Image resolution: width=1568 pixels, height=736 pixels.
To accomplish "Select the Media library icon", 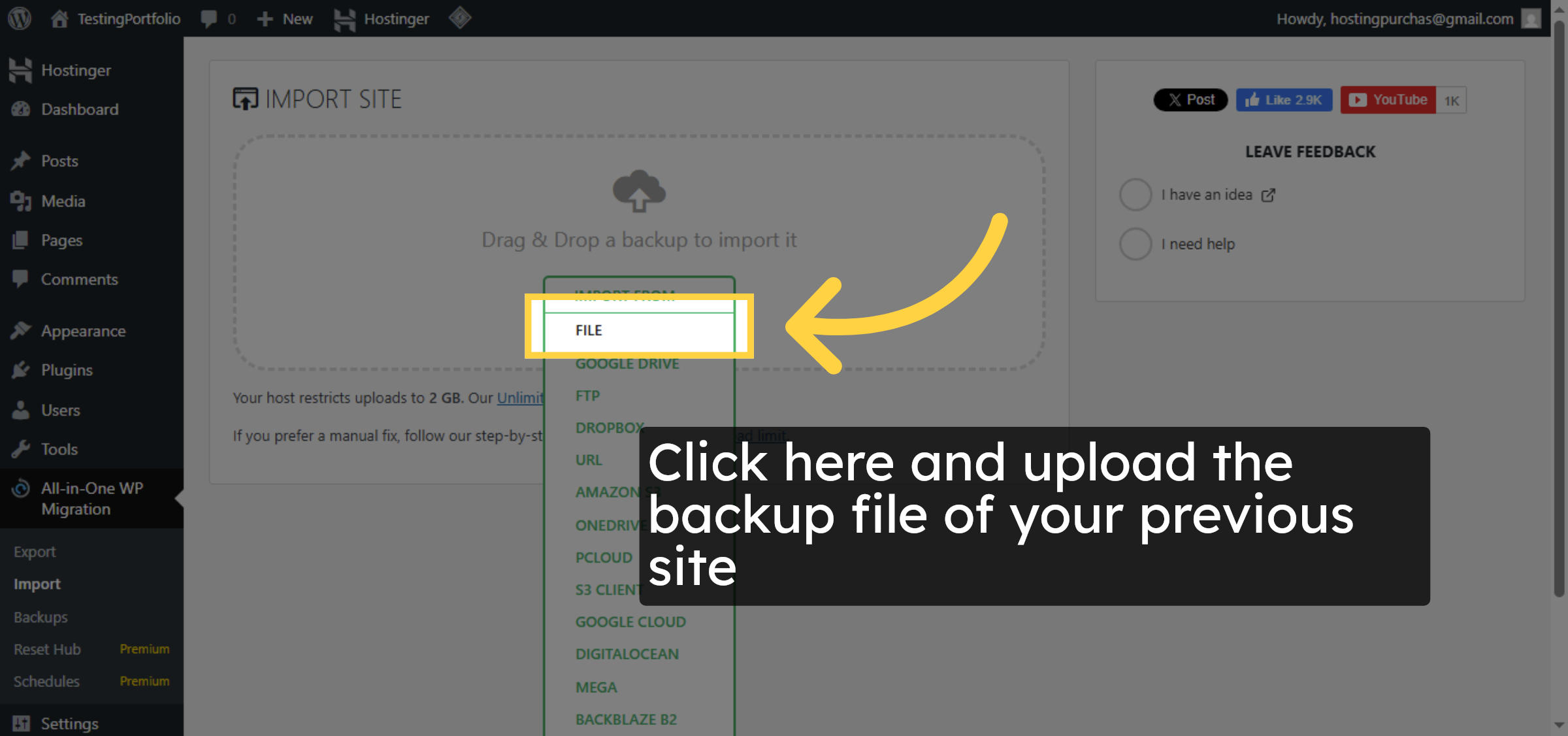I will 22,201.
